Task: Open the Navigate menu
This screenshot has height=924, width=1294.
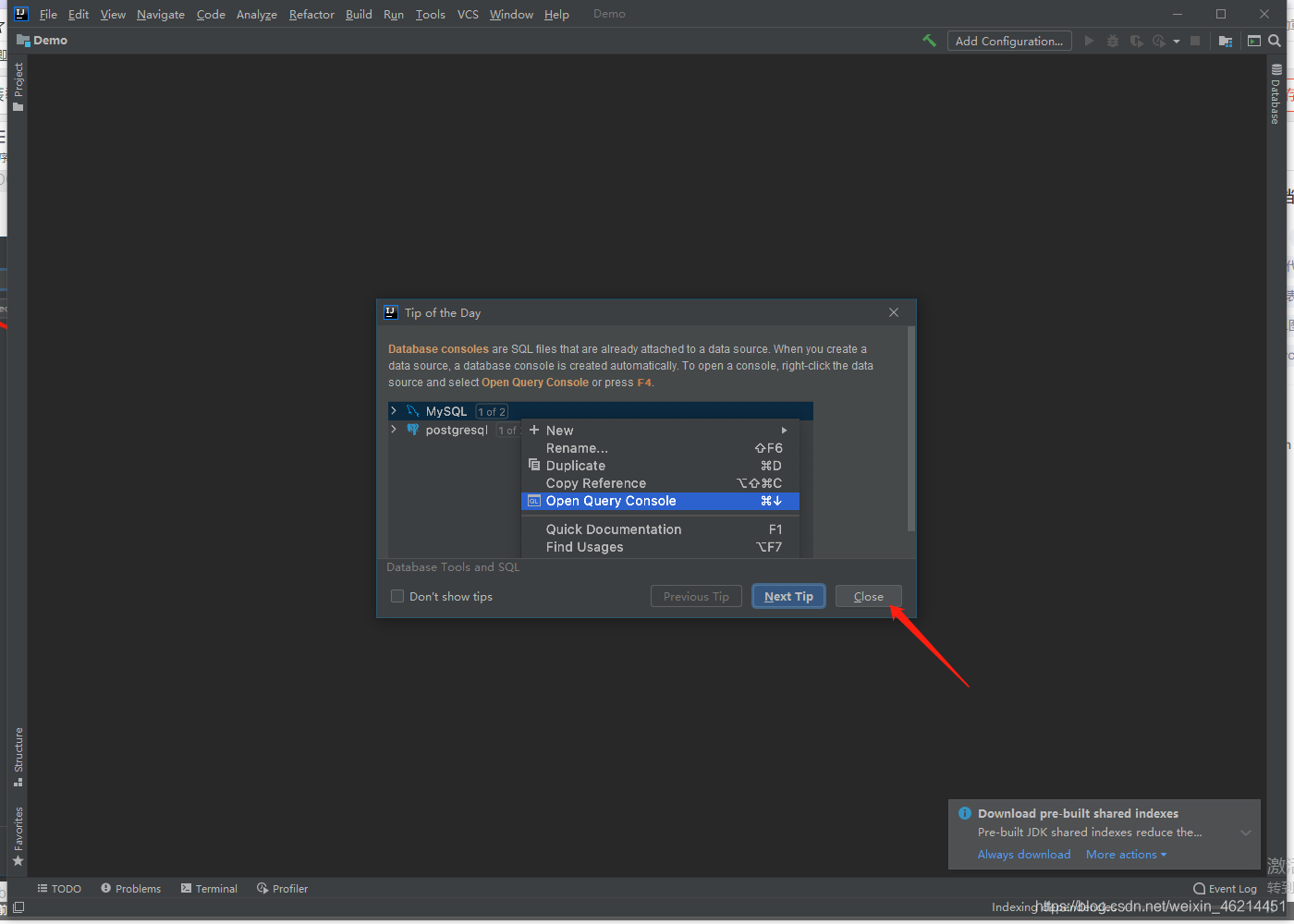Action: click(161, 14)
